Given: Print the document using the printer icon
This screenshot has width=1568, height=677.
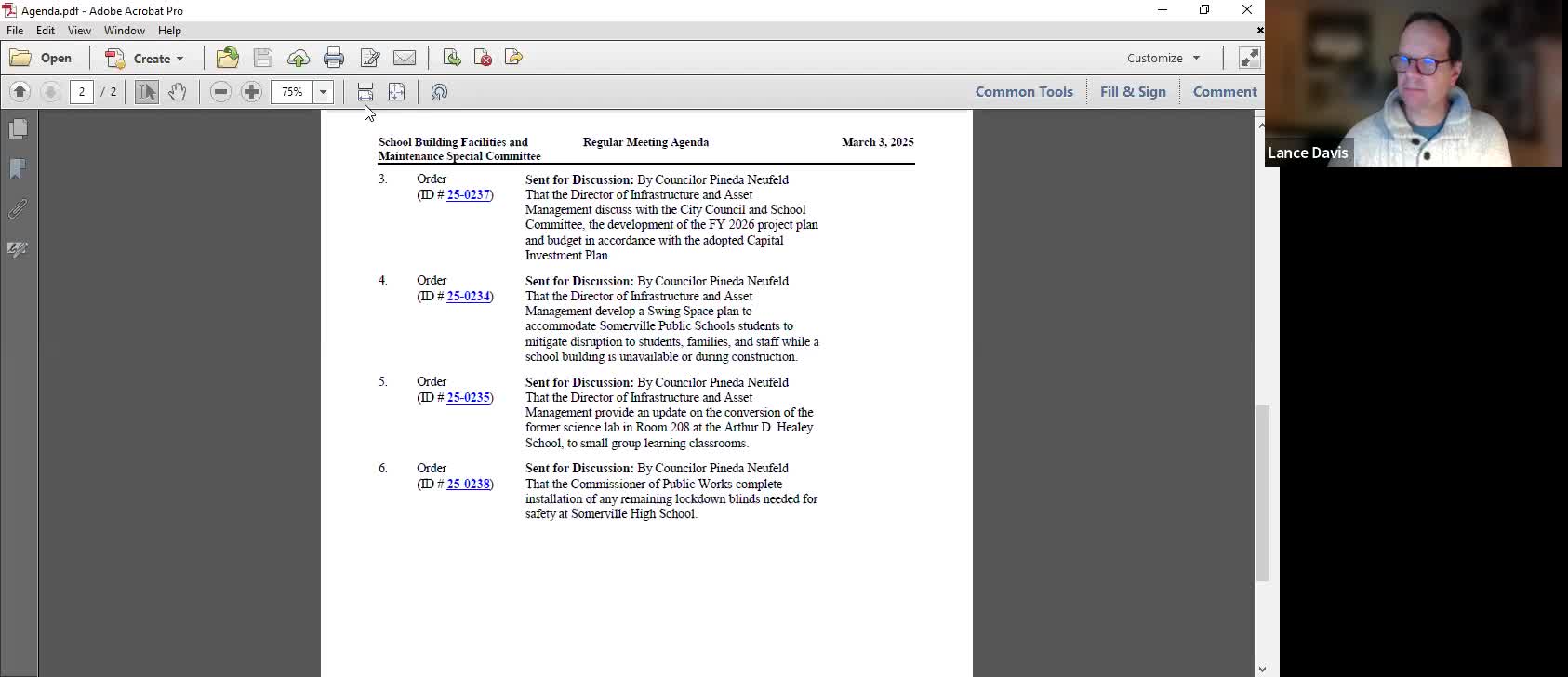Looking at the screenshot, I should [x=334, y=58].
